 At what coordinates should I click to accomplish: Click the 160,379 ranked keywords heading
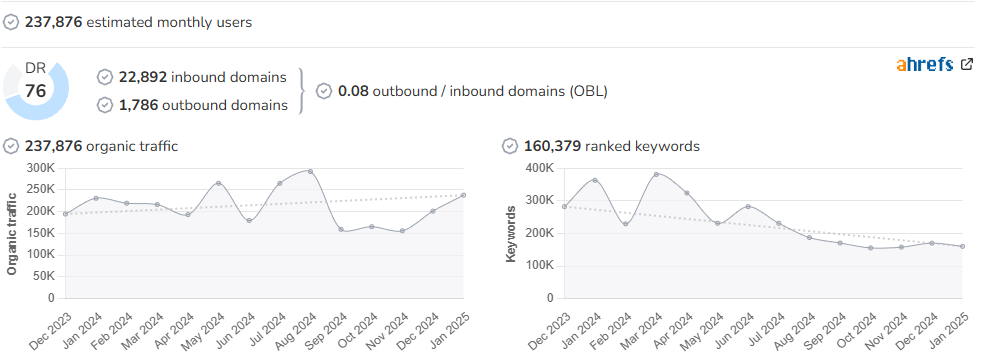(612, 146)
